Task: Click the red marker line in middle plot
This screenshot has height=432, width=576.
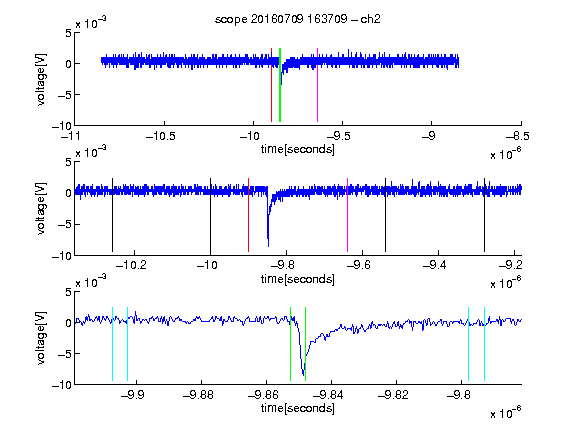Action: point(249,215)
